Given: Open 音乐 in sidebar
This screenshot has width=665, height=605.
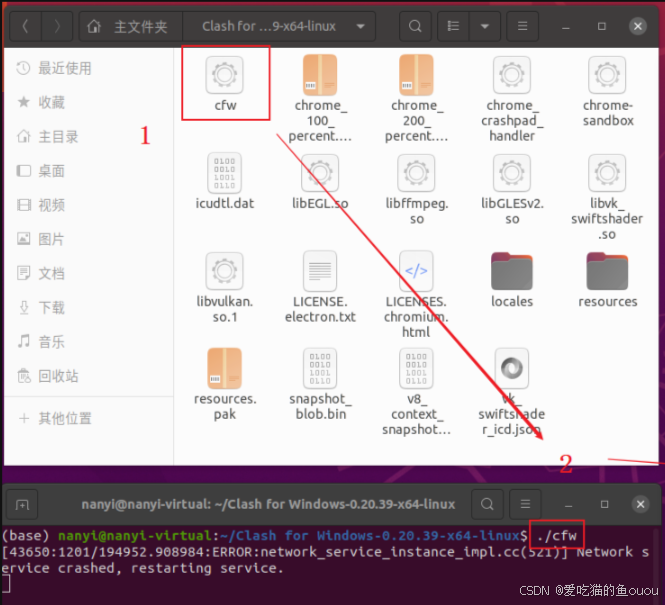Looking at the screenshot, I should [88, 342].
